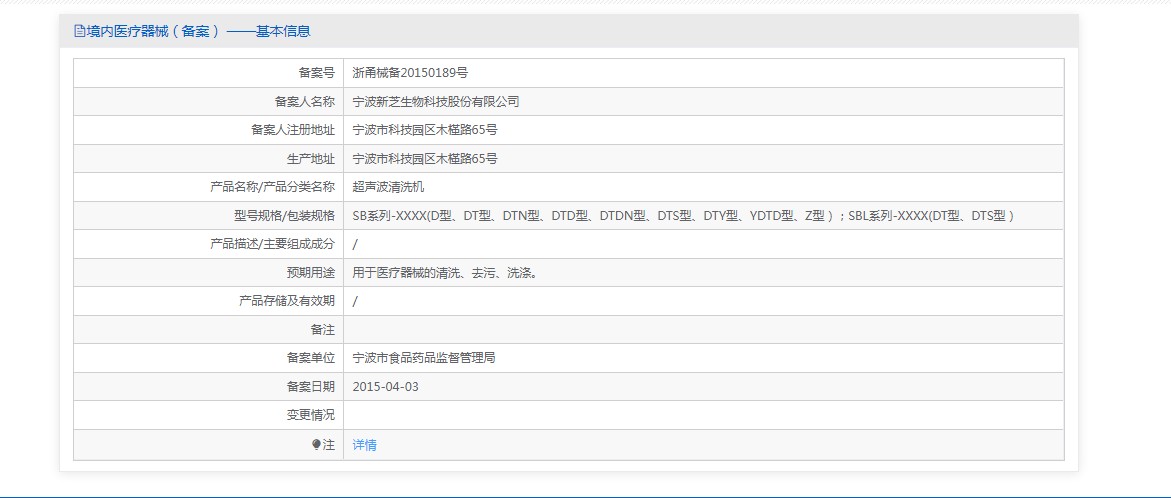The image size is (1171, 498).
Task: Open the 详情 link in the 注 row
Action: [364, 445]
